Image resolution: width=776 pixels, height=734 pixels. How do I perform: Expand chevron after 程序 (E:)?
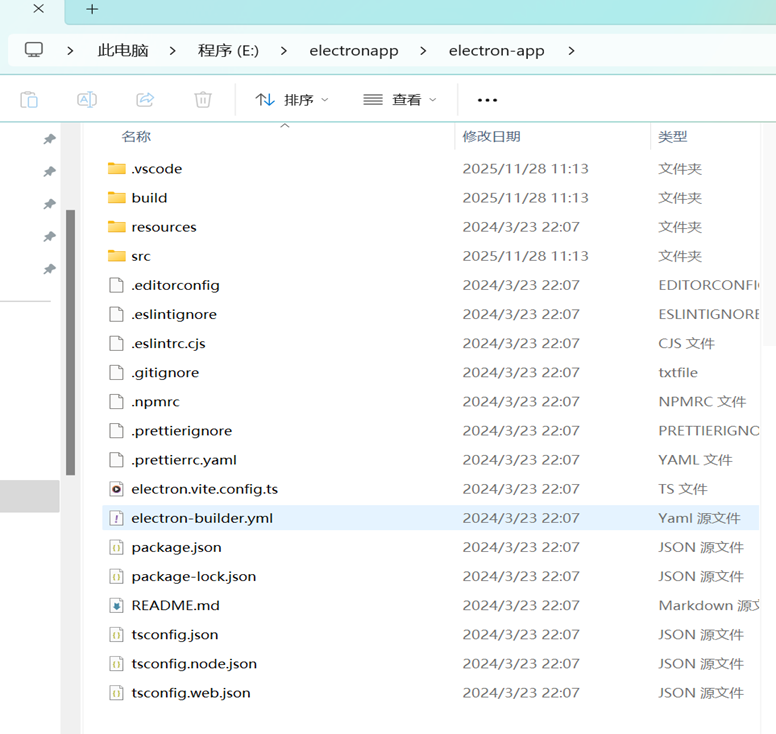(x=284, y=50)
